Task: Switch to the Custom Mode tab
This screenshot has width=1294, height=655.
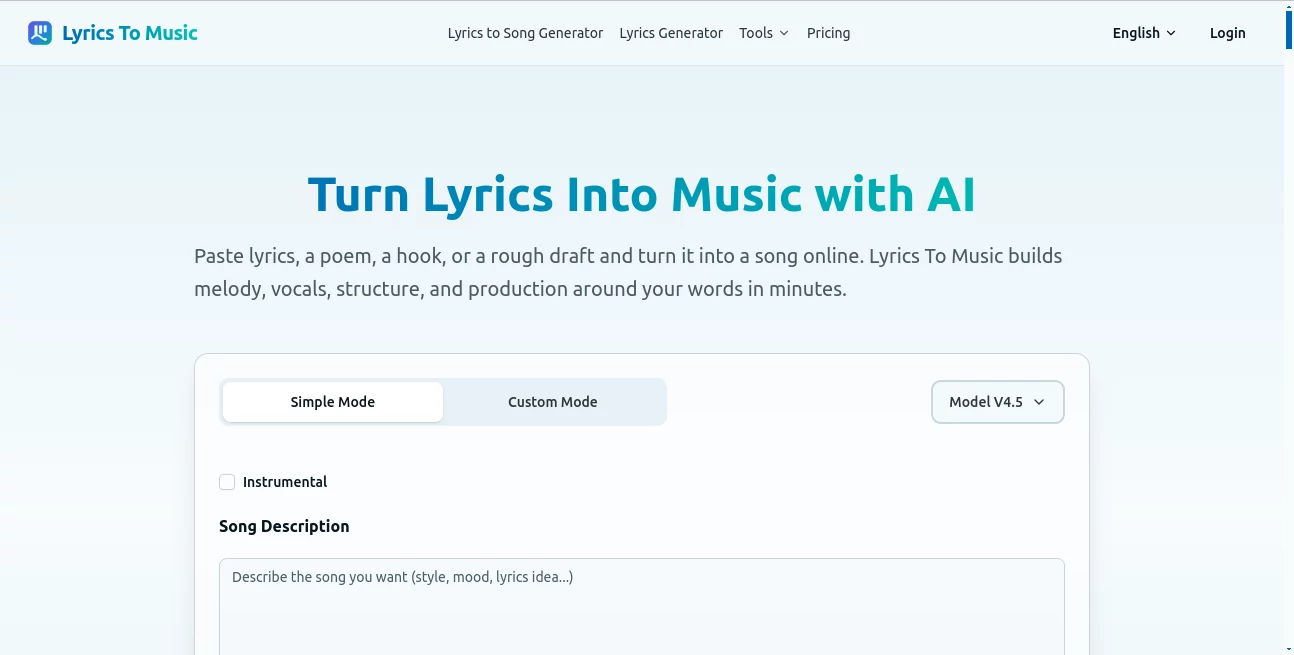Action: click(553, 402)
